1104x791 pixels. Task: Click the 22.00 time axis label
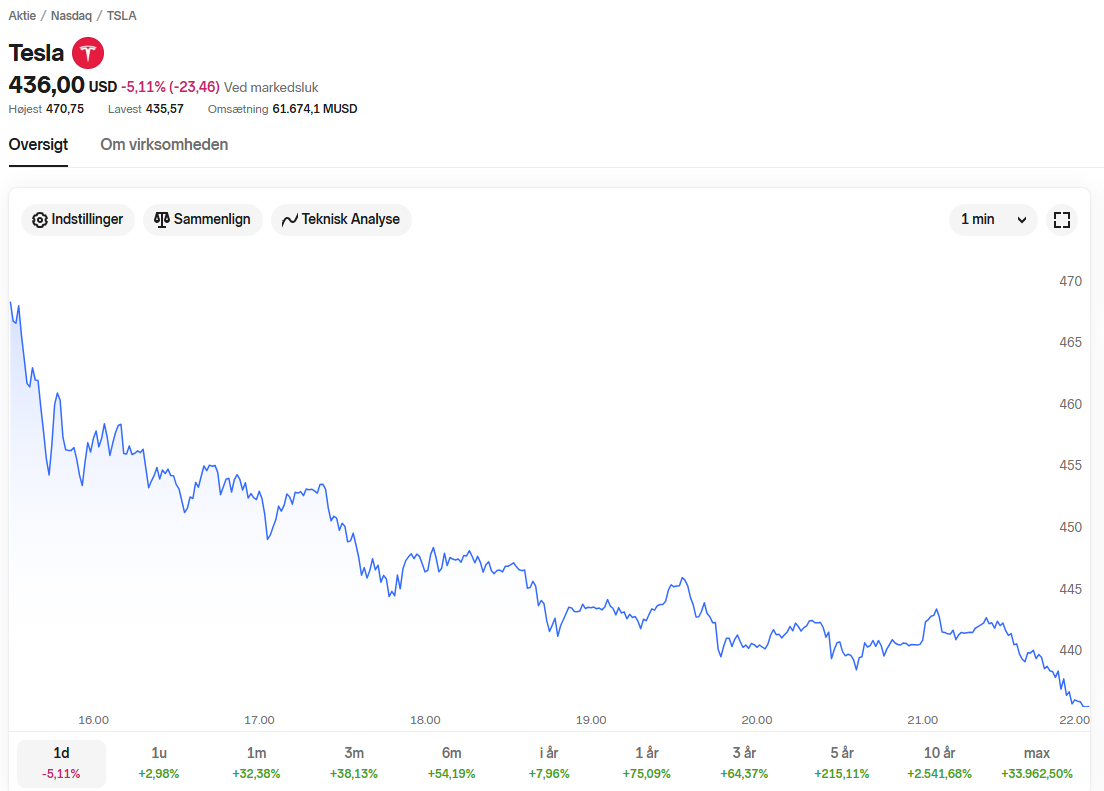click(1074, 720)
